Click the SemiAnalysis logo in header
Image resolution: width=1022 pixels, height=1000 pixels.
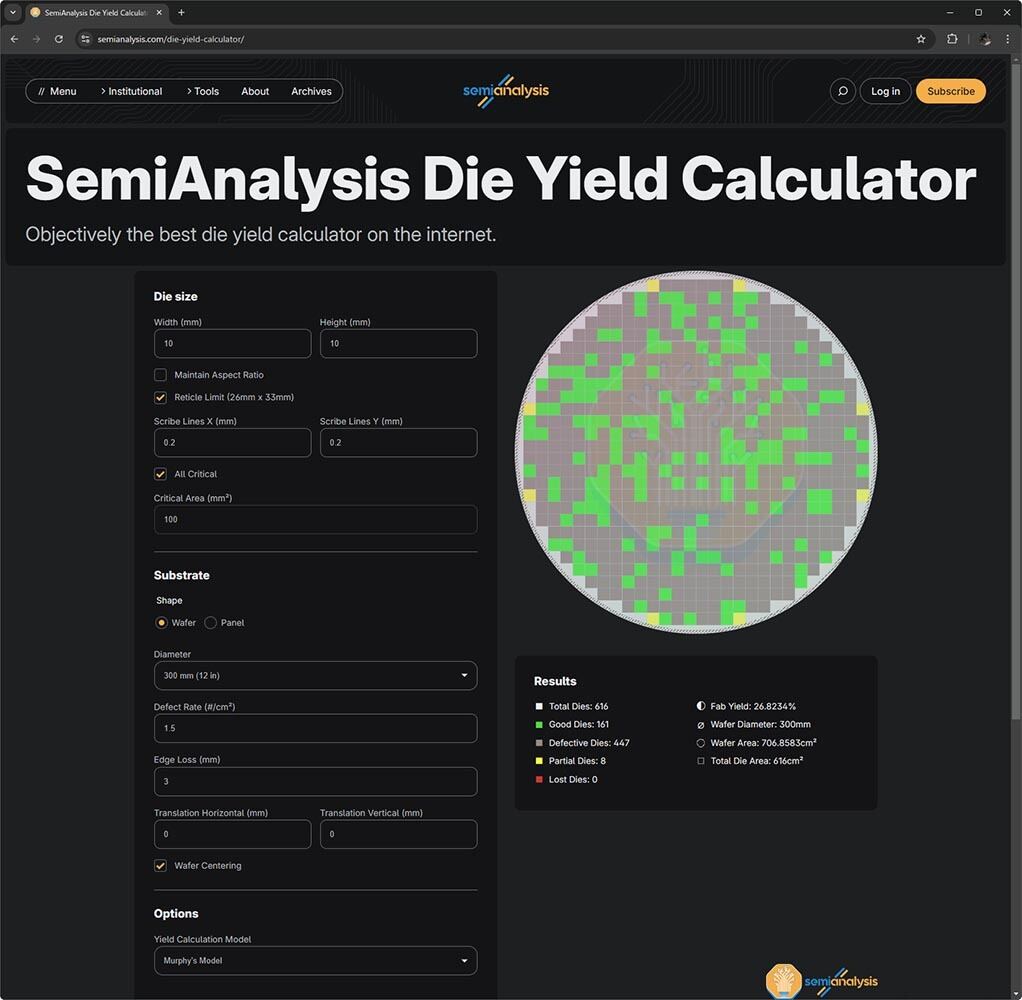pyautogui.click(x=506, y=91)
